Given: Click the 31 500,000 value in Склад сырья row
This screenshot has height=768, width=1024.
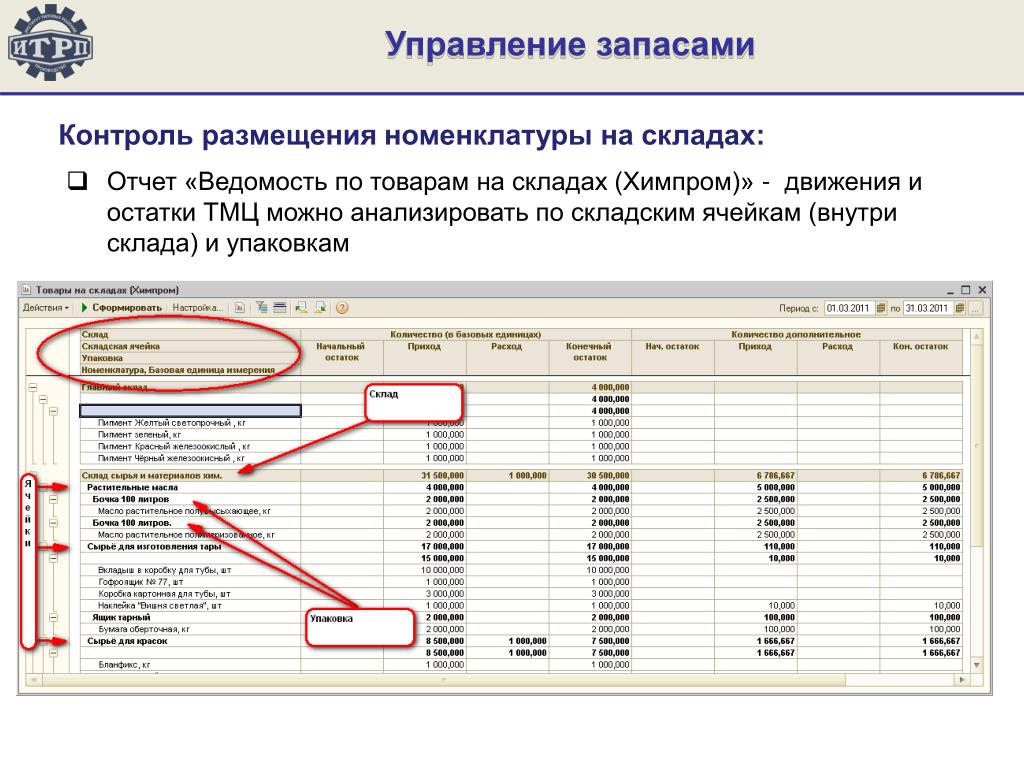Looking at the screenshot, I should click(443, 476).
